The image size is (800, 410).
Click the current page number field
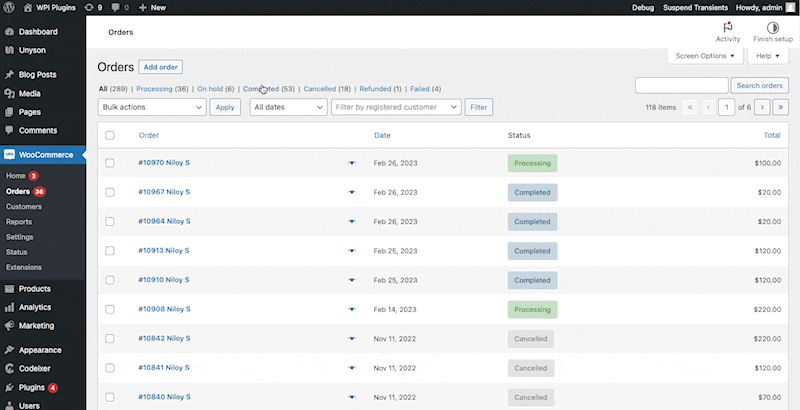727,107
